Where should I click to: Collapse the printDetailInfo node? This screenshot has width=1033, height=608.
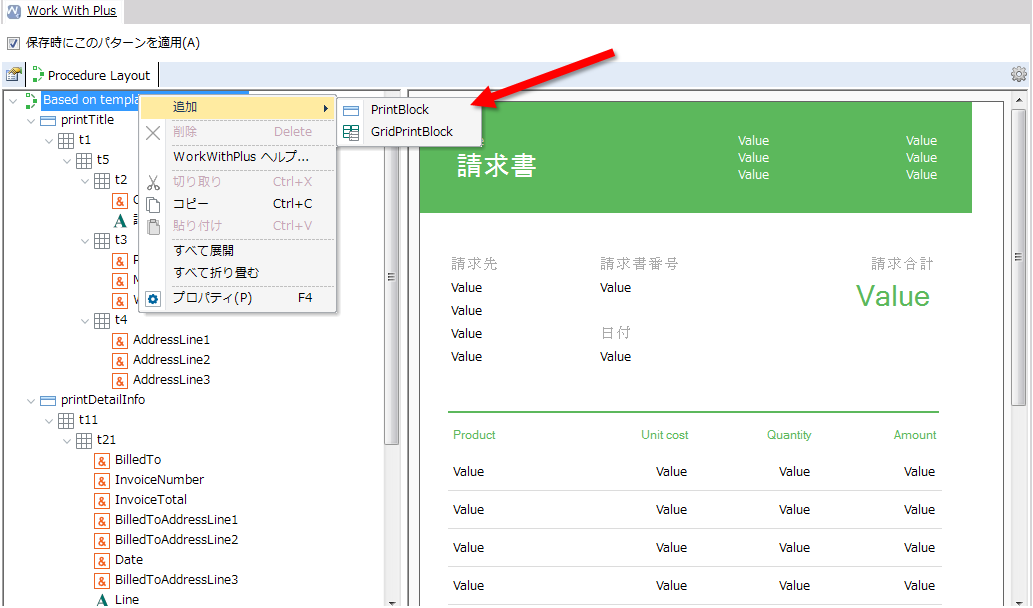(31, 400)
